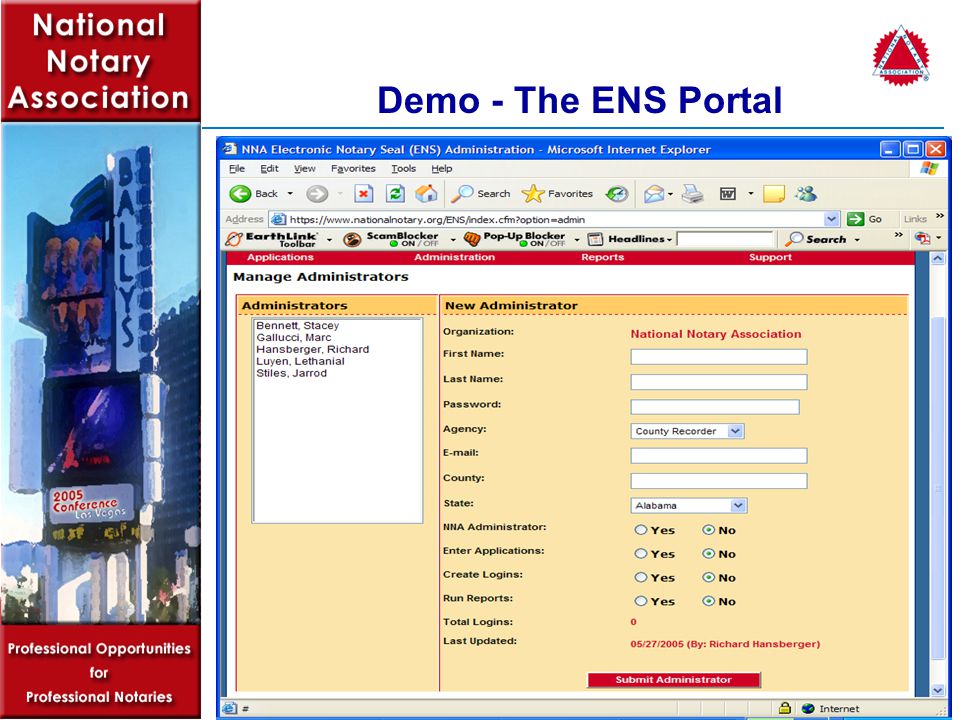Open the yellow Discuss note icon
Image resolution: width=960 pixels, height=720 pixels.
pyautogui.click(x=774, y=194)
